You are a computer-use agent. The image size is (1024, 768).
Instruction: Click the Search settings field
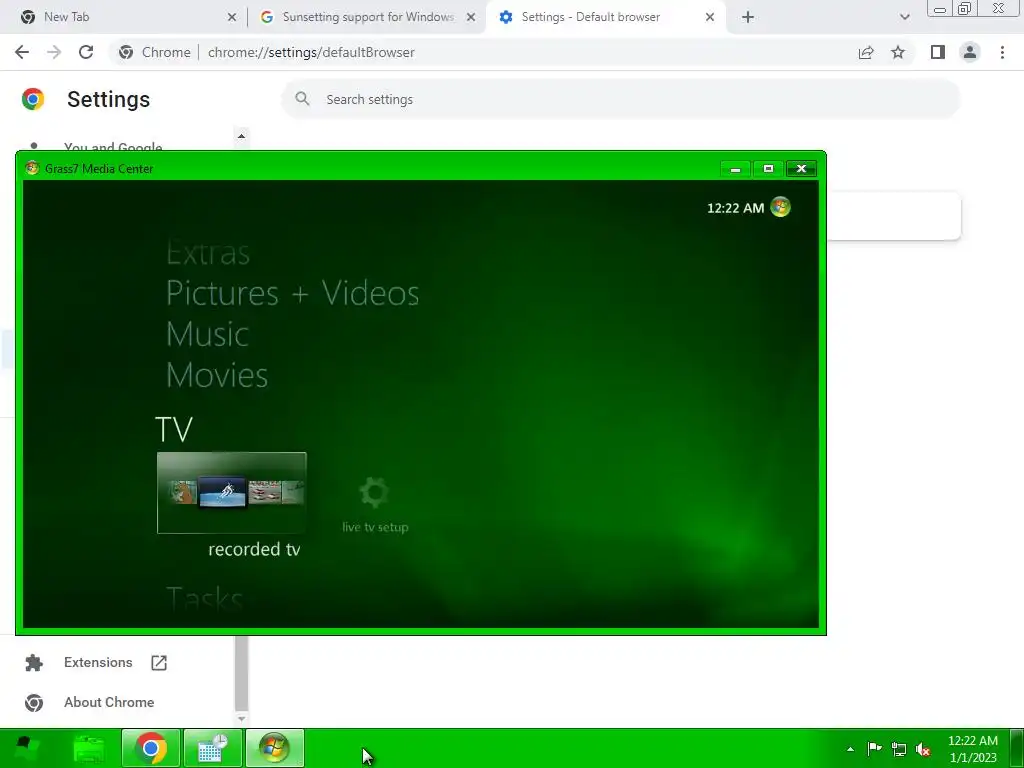coord(620,99)
